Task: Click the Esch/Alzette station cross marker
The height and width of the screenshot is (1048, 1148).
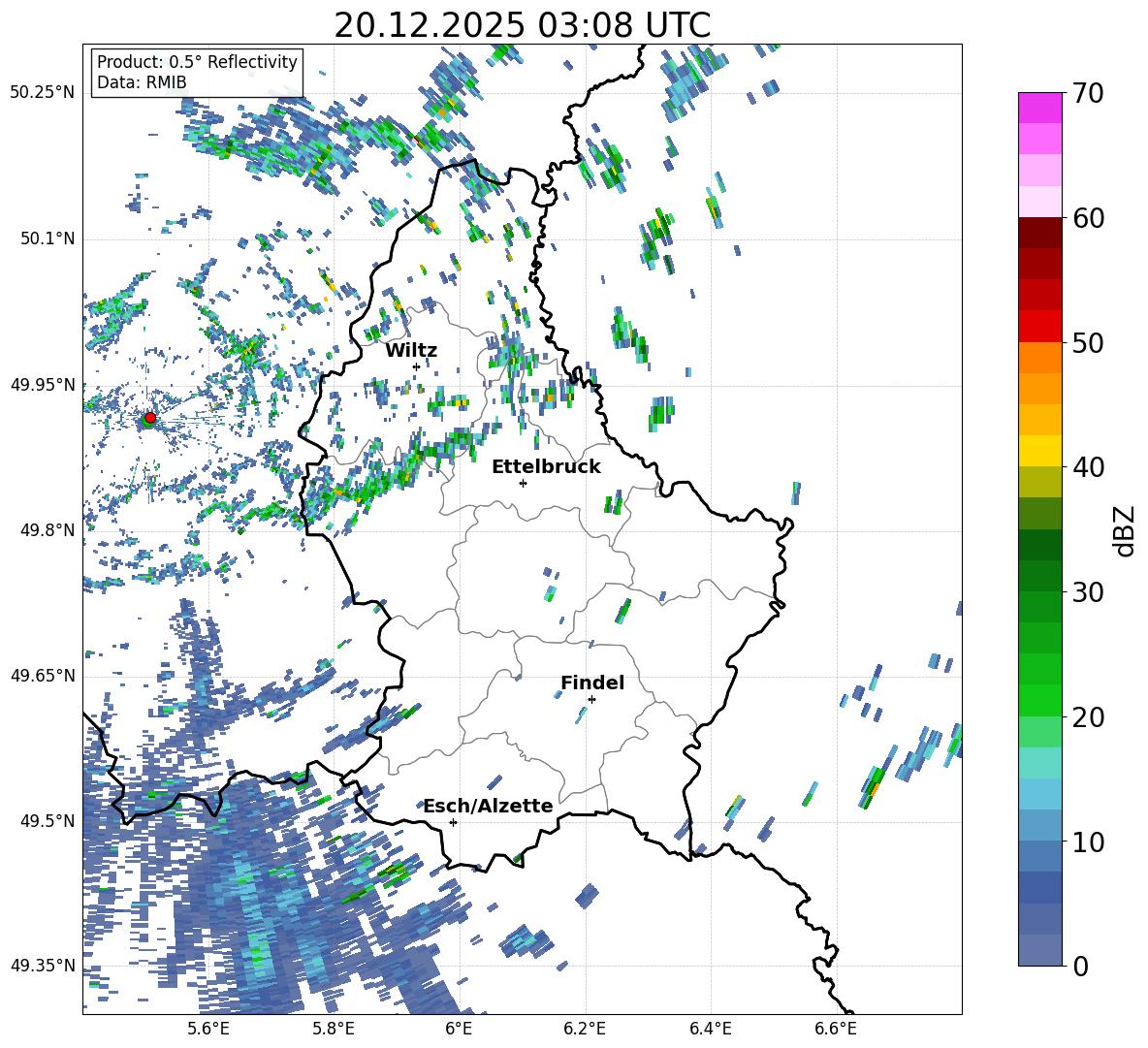Action: [453, 822]
